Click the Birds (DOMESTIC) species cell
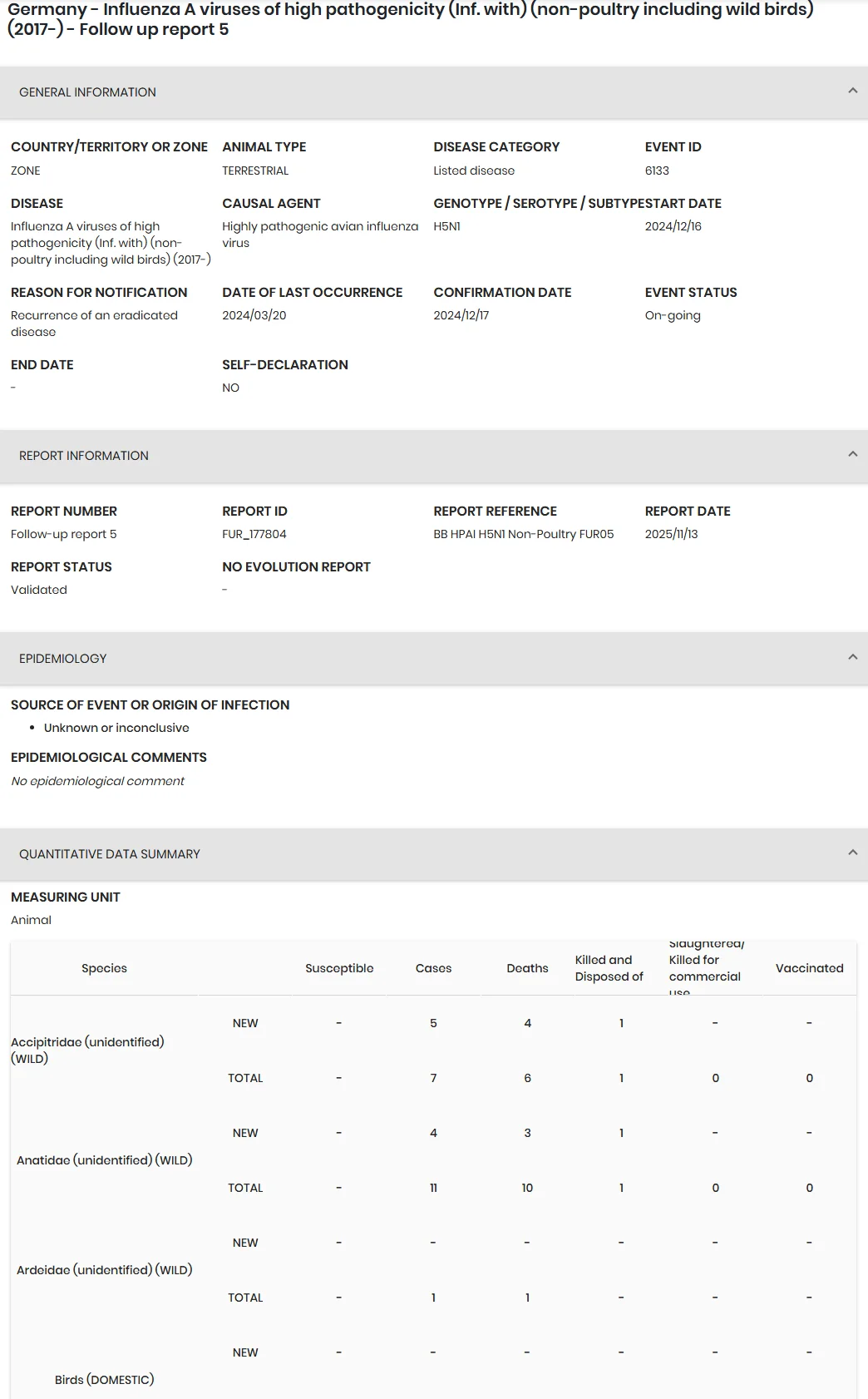 coord(104,1380)
